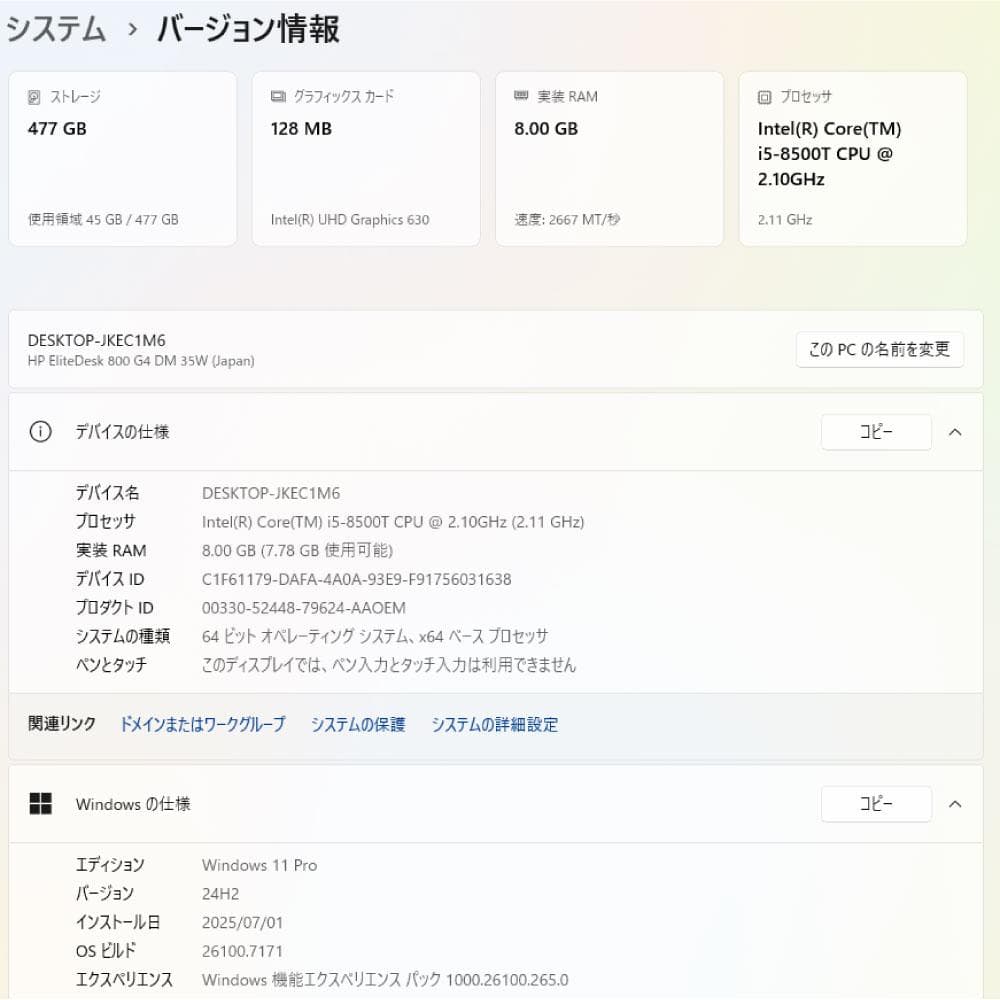Collapse the Windows の仕様 section
This screenshot has height=1000, width=1000.
click(955, 803)
